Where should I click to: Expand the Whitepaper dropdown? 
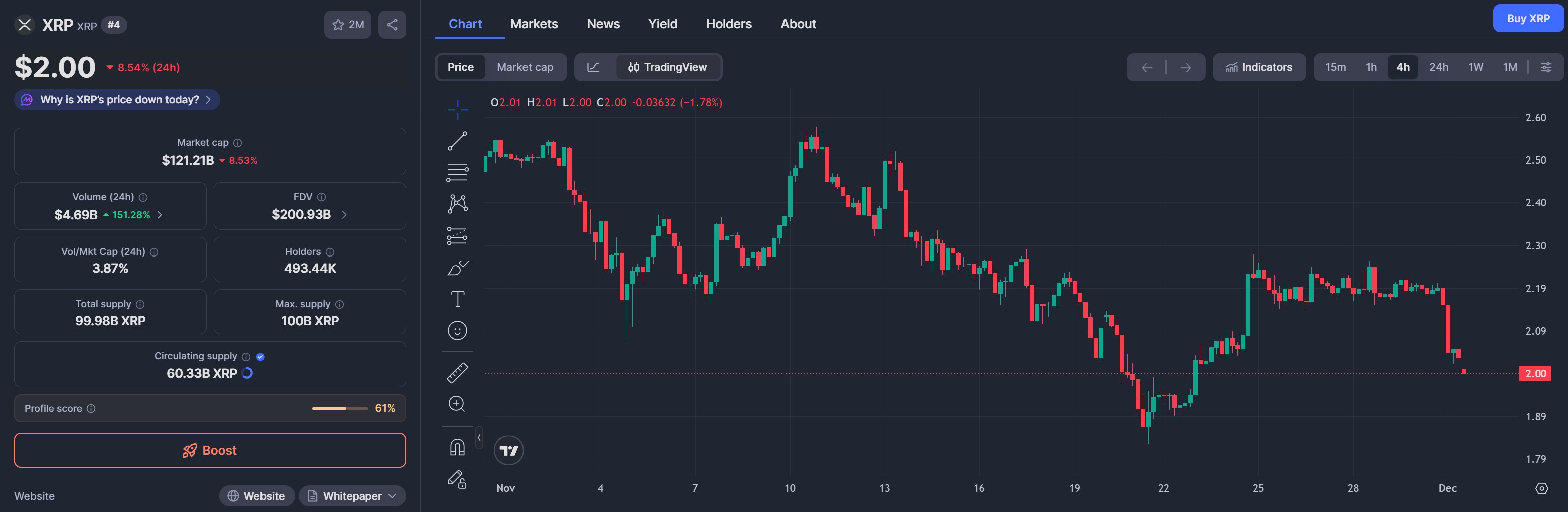click(x=393, y=496)
